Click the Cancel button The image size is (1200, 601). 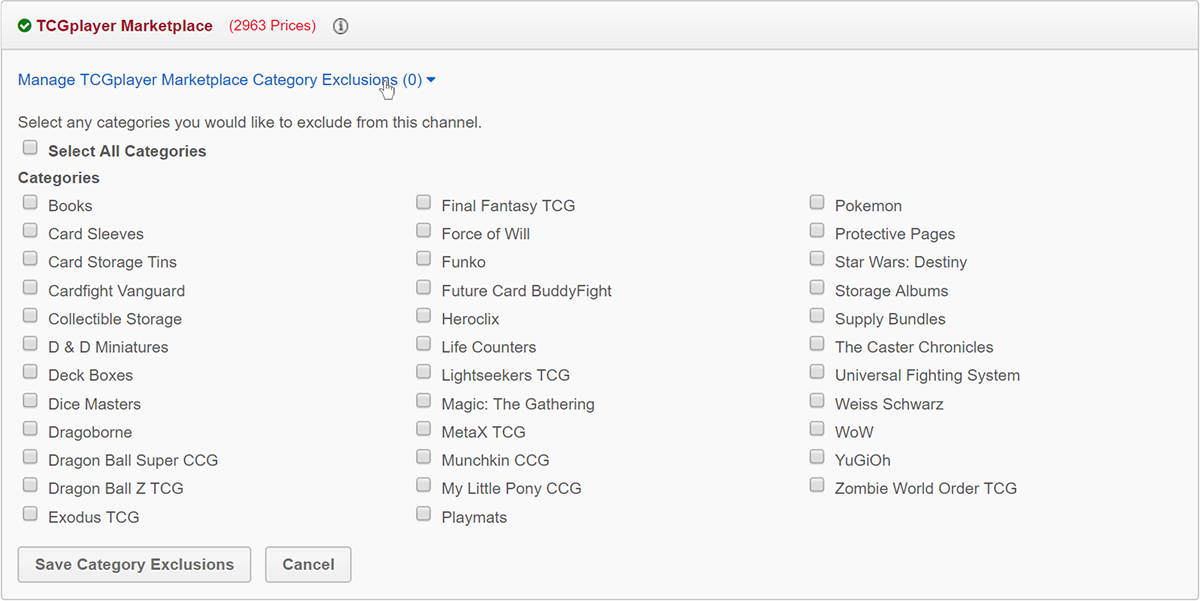308,564
